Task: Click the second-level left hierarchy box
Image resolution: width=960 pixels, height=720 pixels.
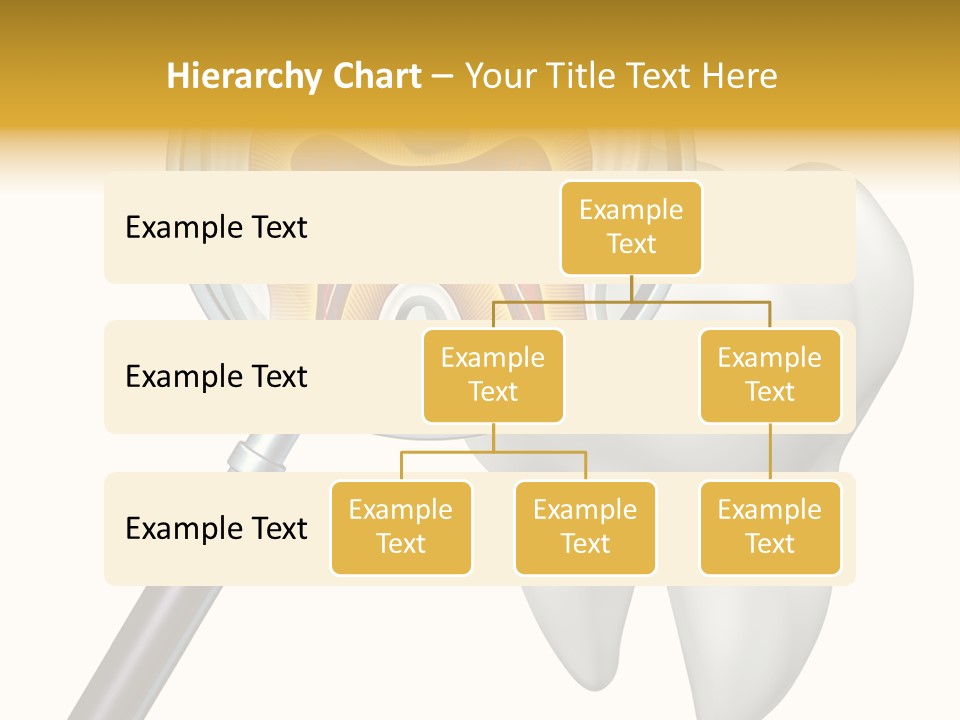Action: click(493, 375)
